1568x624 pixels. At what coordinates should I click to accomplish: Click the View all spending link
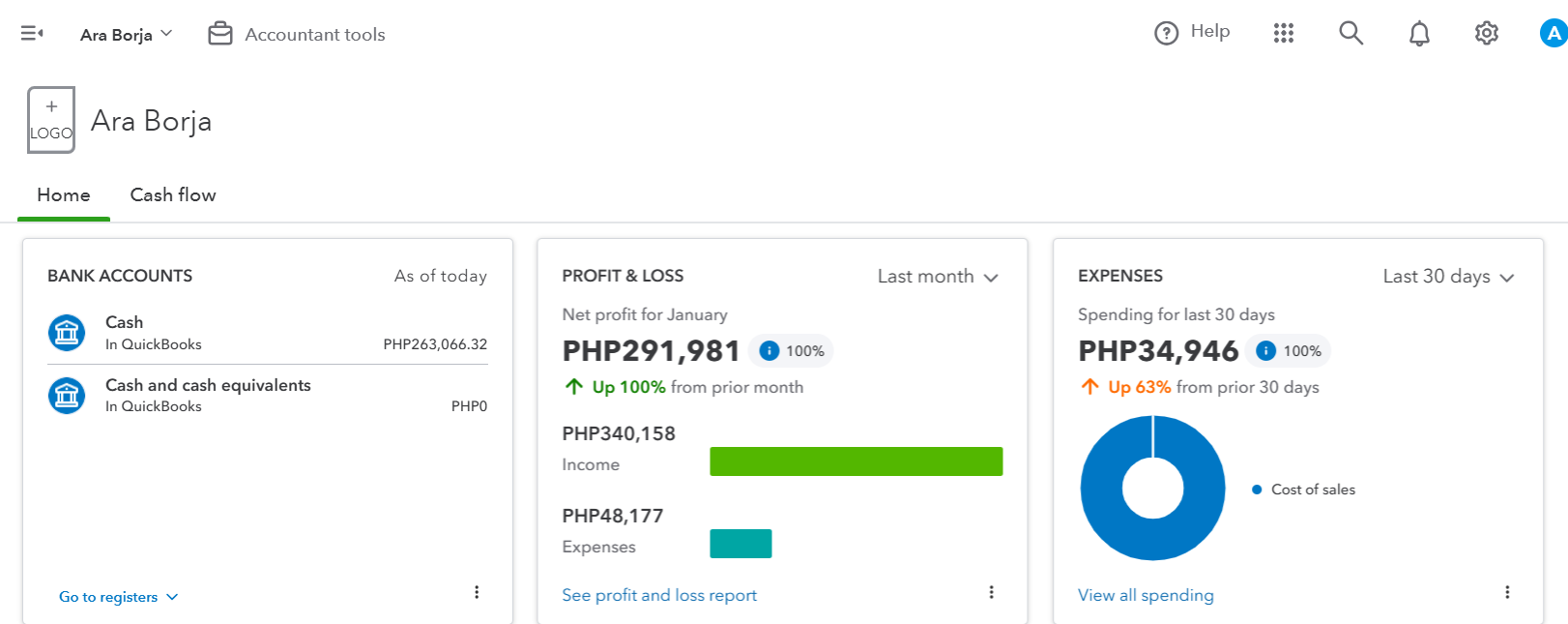[x=1146, y=595]
